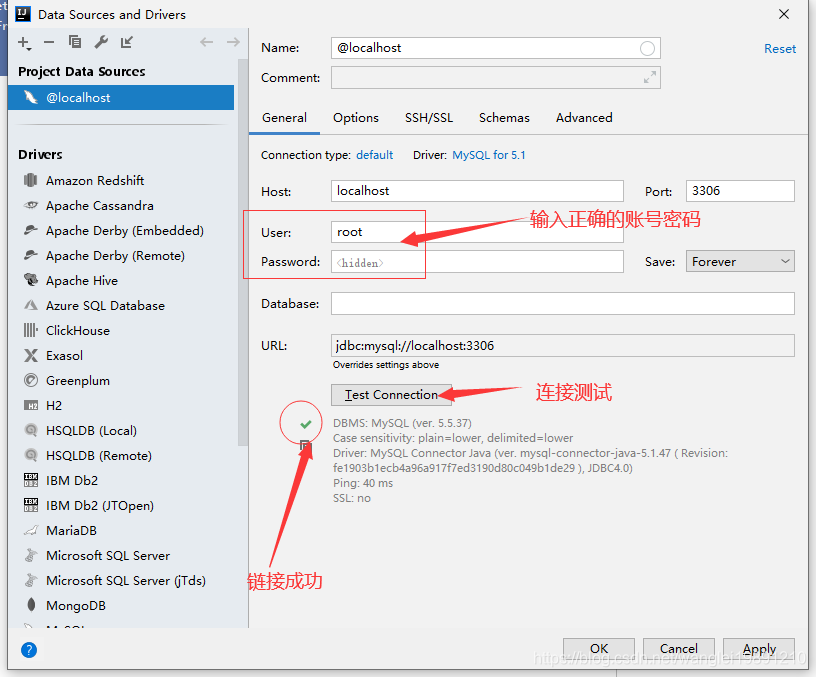Viewport: 816px width, 677px height.
Task: Close the Data Sources and Drivers dialog
Action: pos(784,14)
